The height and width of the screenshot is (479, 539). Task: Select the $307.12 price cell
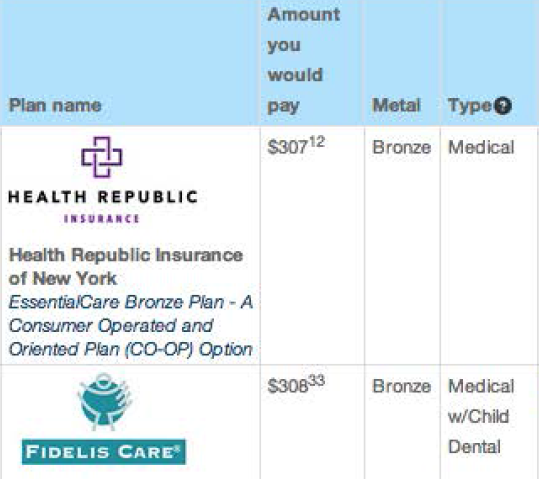[296, 145]
